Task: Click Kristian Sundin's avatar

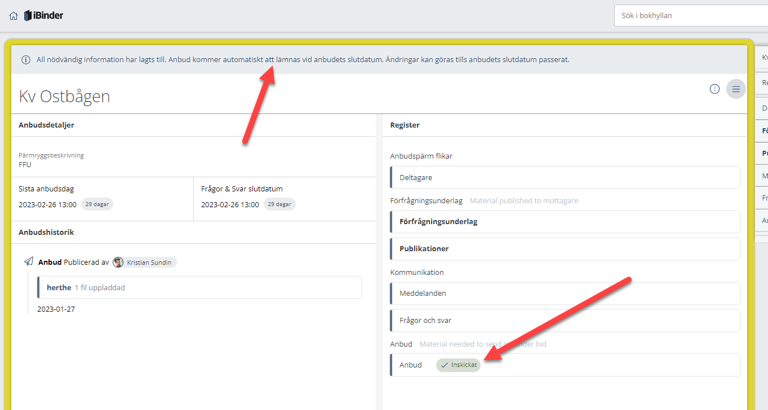Action: click(118, 262)
